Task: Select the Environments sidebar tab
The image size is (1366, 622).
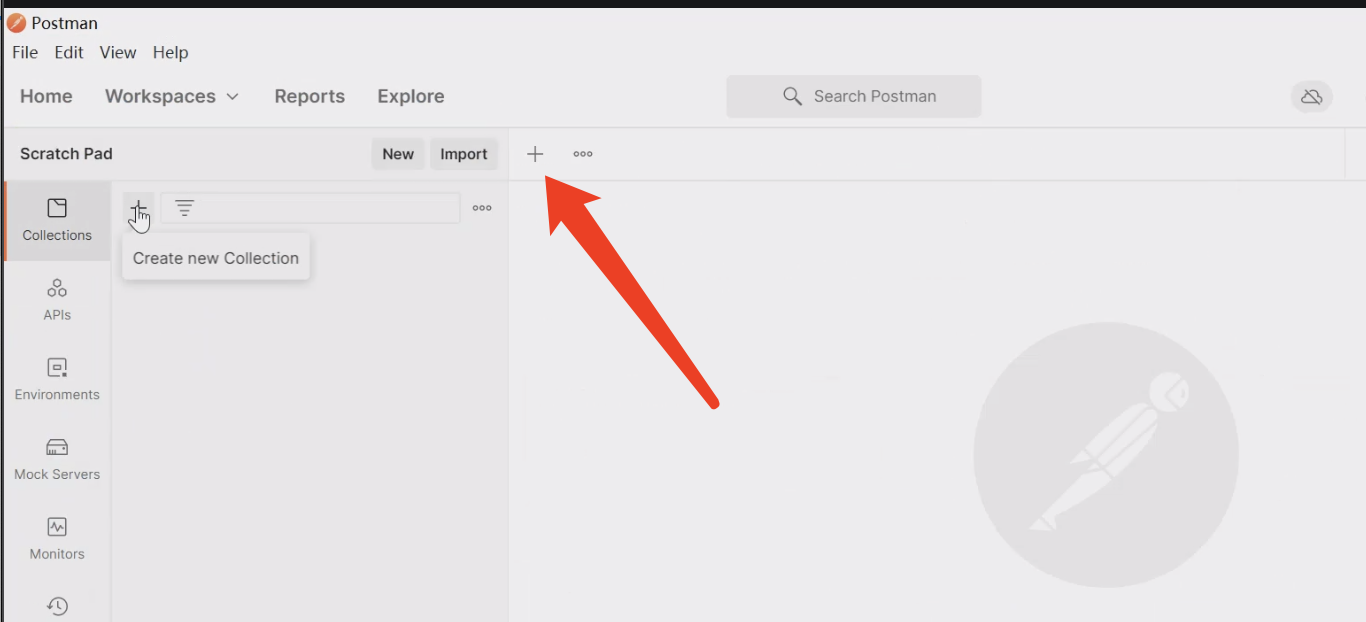Action: coord(57,380)
